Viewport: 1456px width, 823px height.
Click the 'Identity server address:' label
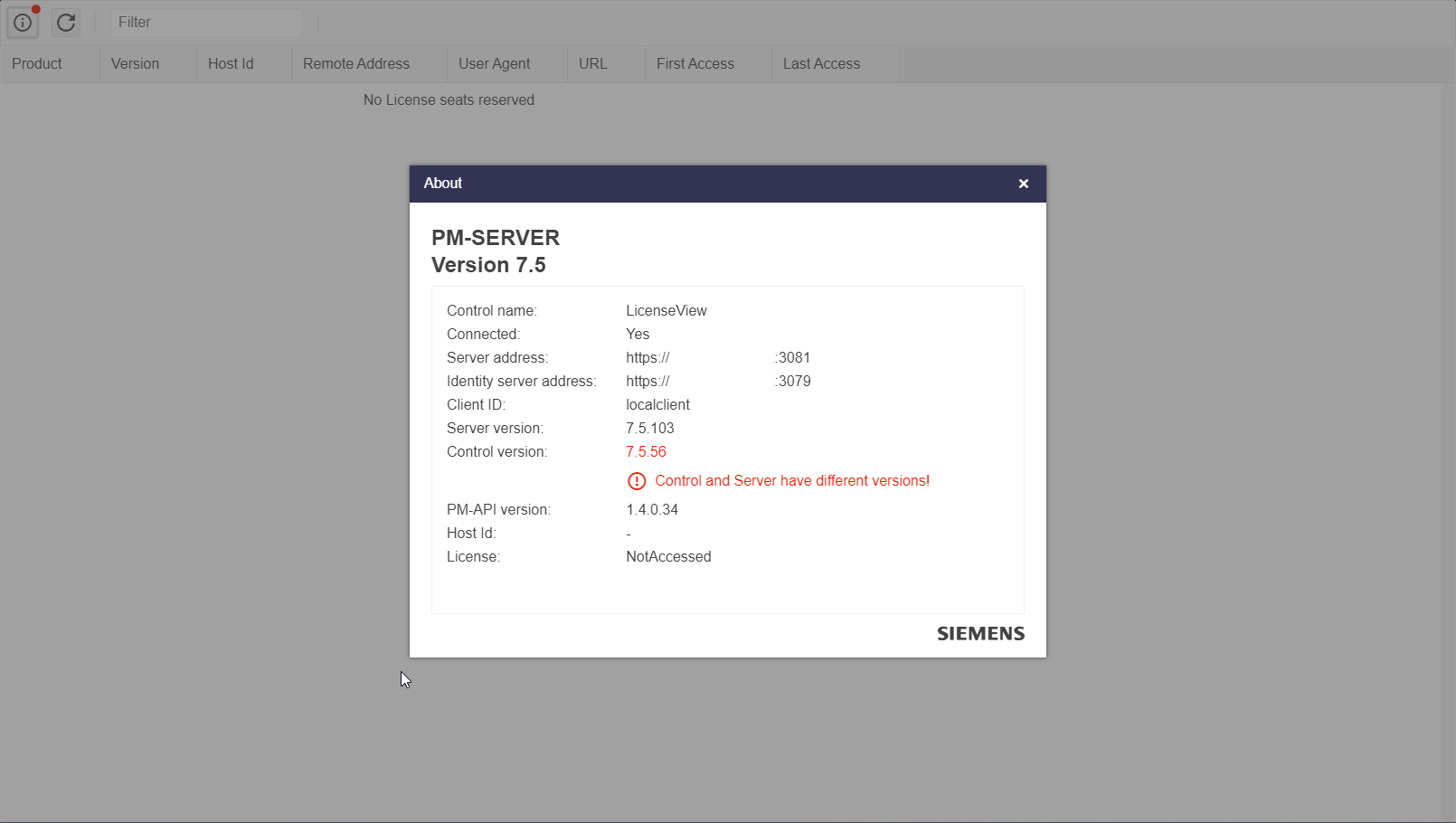point(522,382)
